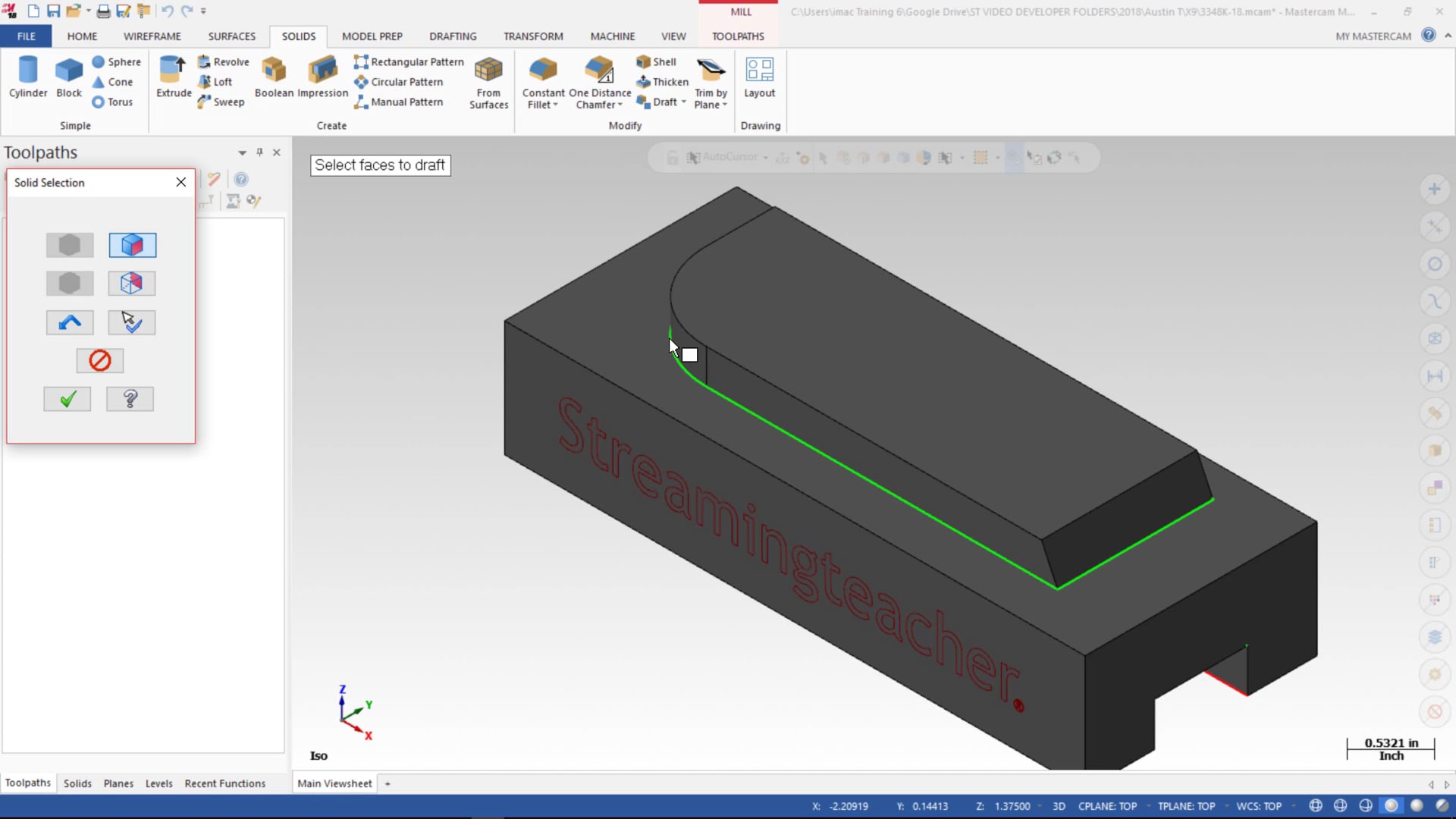Open the Extrude solid tool
The image size is (1456, 819).
[x=174, y=77]
